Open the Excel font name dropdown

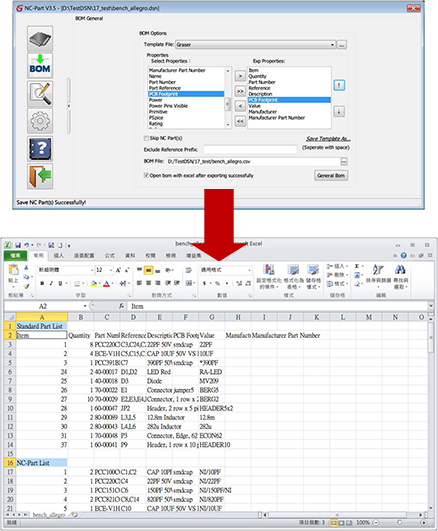pyautogui.click(x=92, y=270)
